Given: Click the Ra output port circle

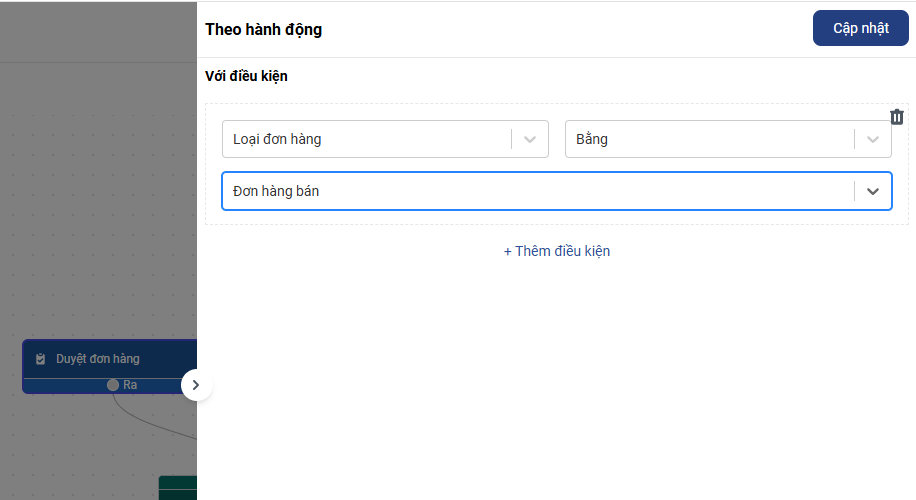Looking at the screenshot, I should 113,385.
